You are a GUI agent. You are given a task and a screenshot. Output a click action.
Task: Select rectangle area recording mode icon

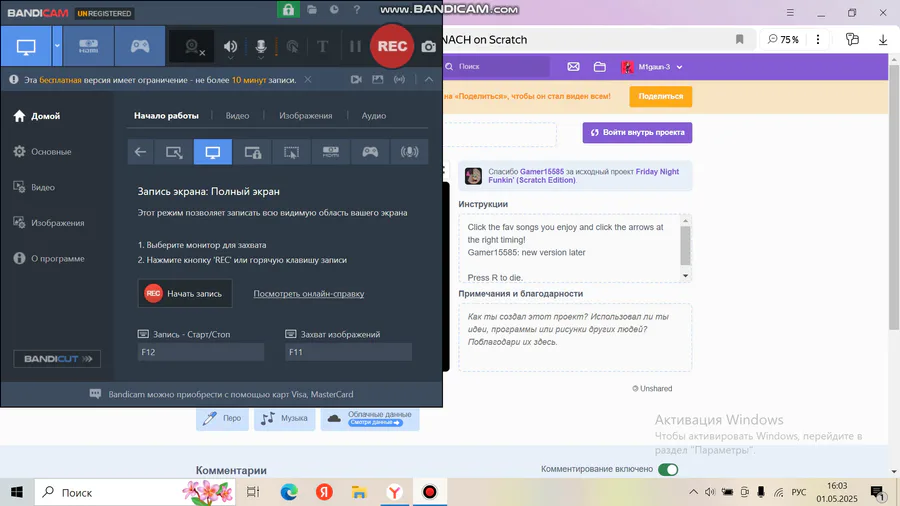[174, 152]
